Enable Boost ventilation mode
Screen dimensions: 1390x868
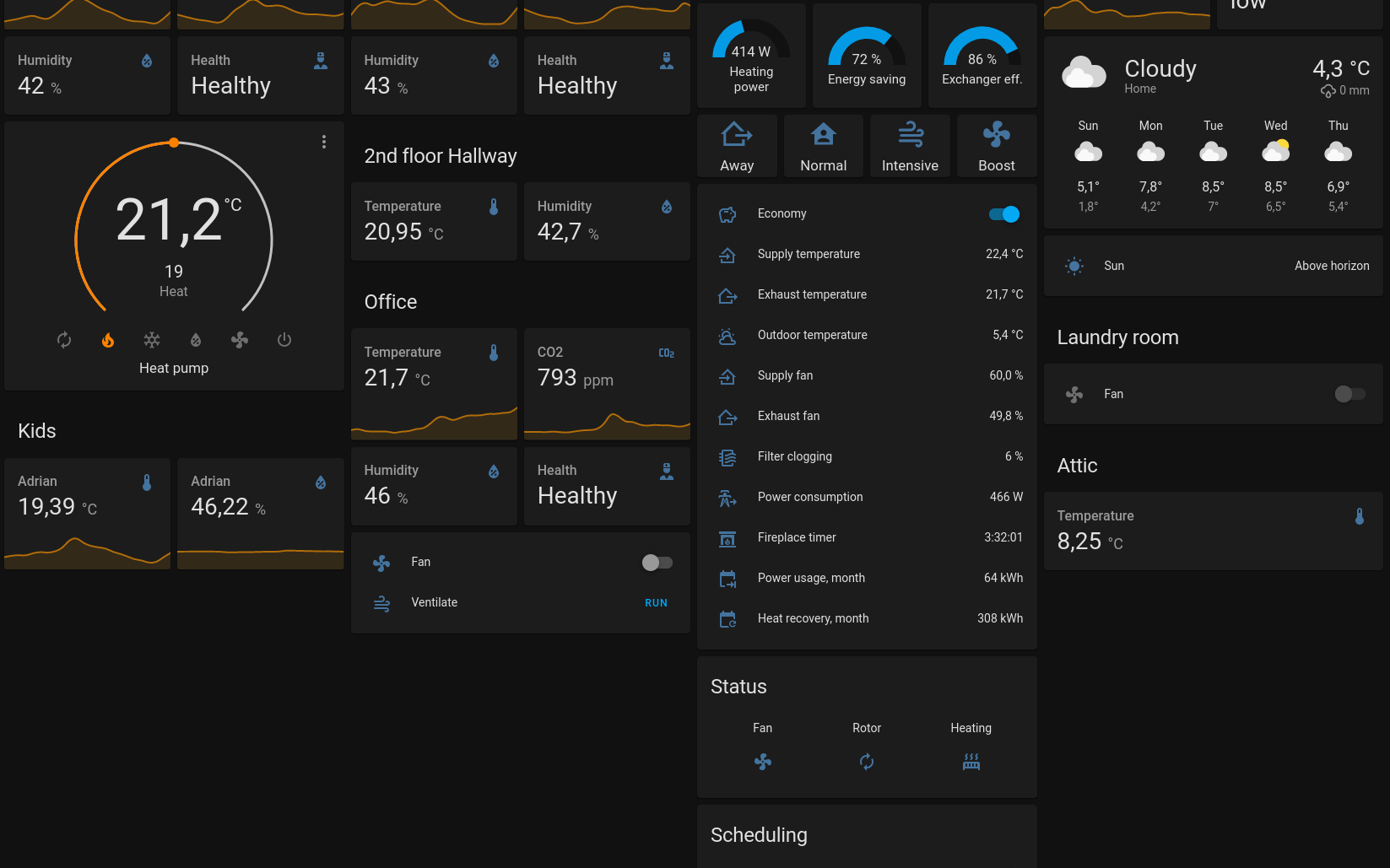click(x=997, y=146)
